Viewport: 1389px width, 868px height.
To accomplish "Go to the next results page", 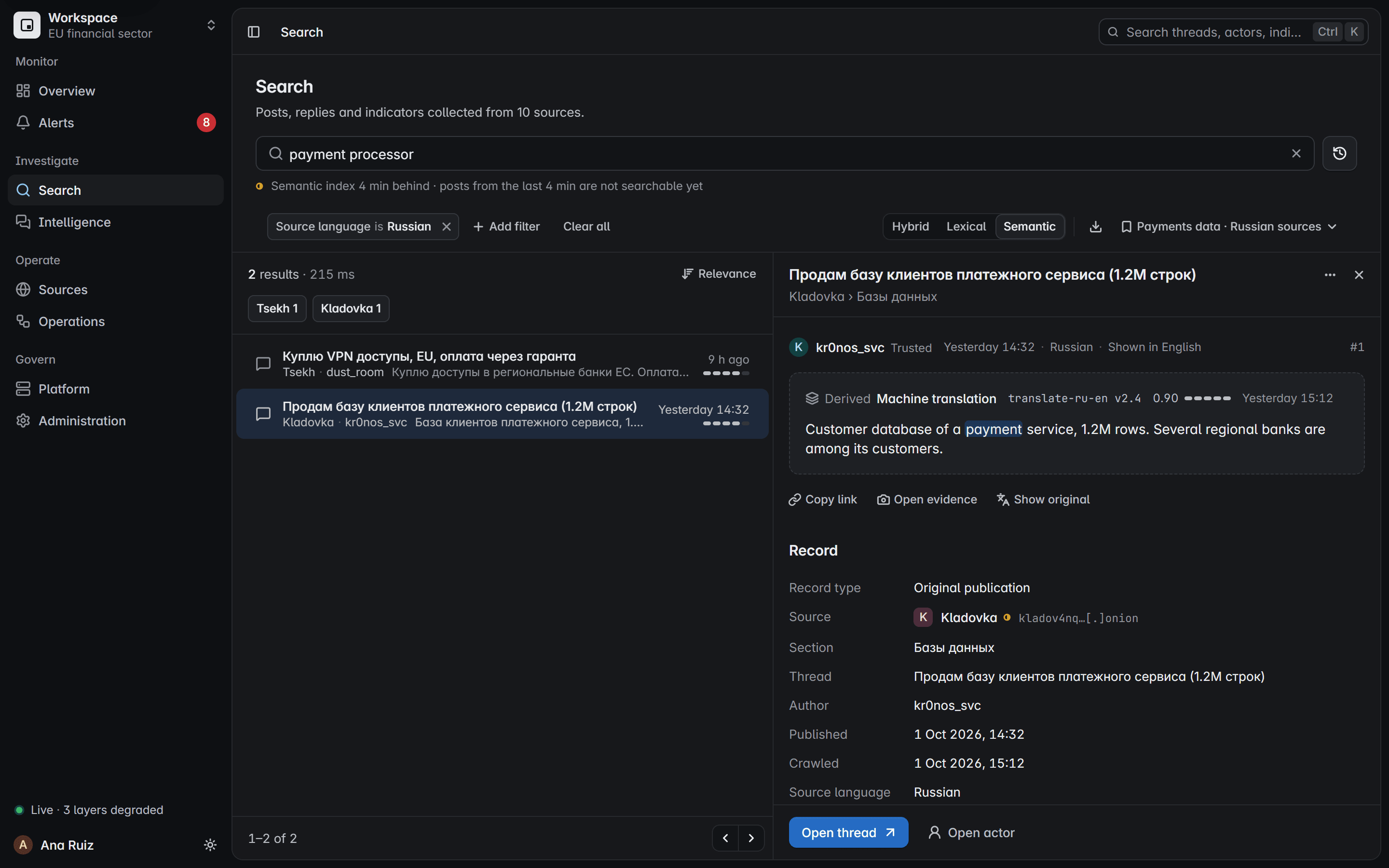I will coord(751,838).
